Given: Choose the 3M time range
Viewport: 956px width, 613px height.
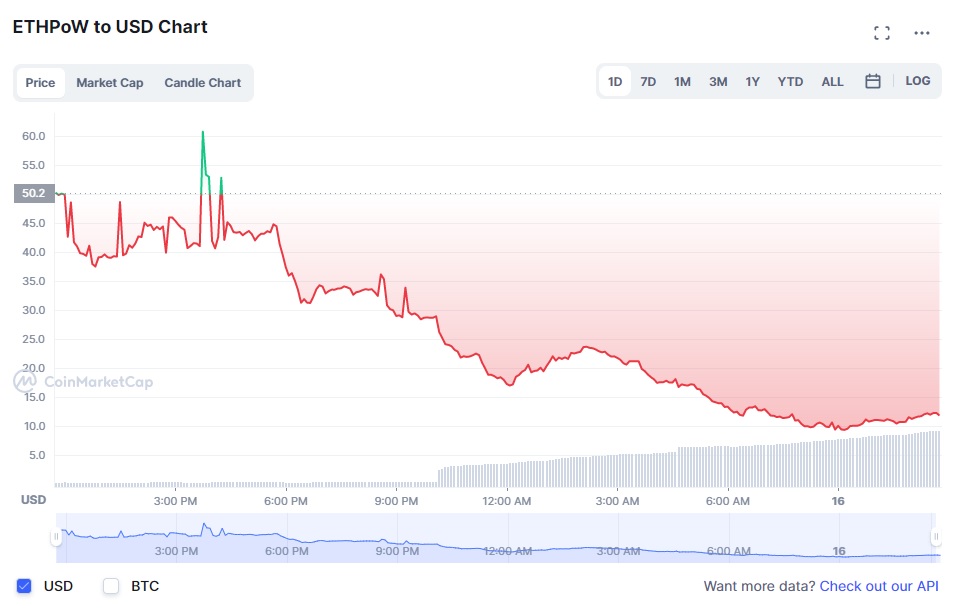Looking at the screenshot, I should coord(718,82).
